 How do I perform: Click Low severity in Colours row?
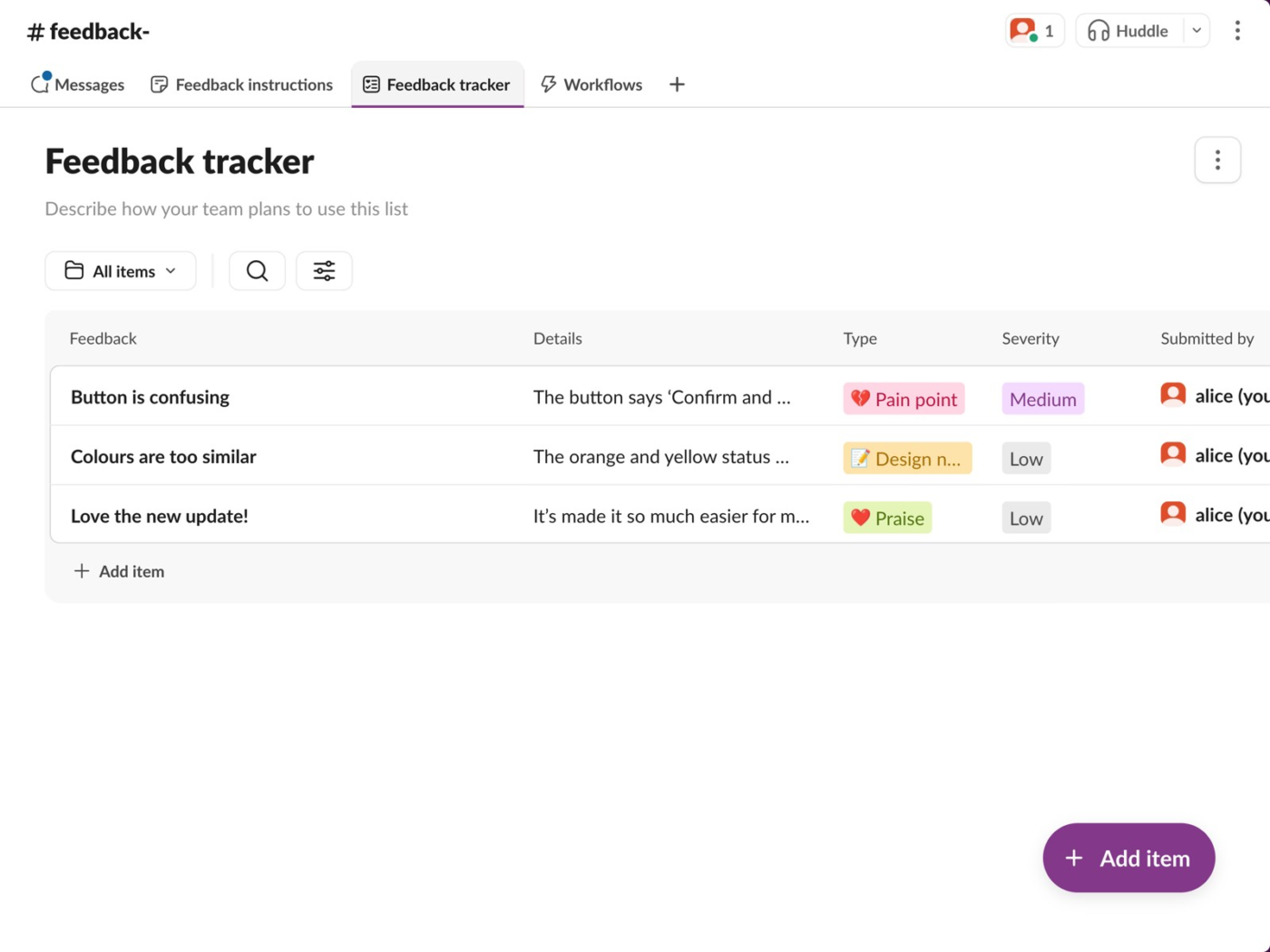[1026, 459]
